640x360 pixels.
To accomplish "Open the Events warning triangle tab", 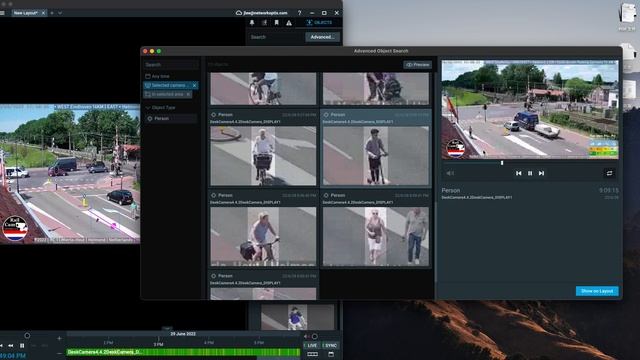I will point(289,23).
